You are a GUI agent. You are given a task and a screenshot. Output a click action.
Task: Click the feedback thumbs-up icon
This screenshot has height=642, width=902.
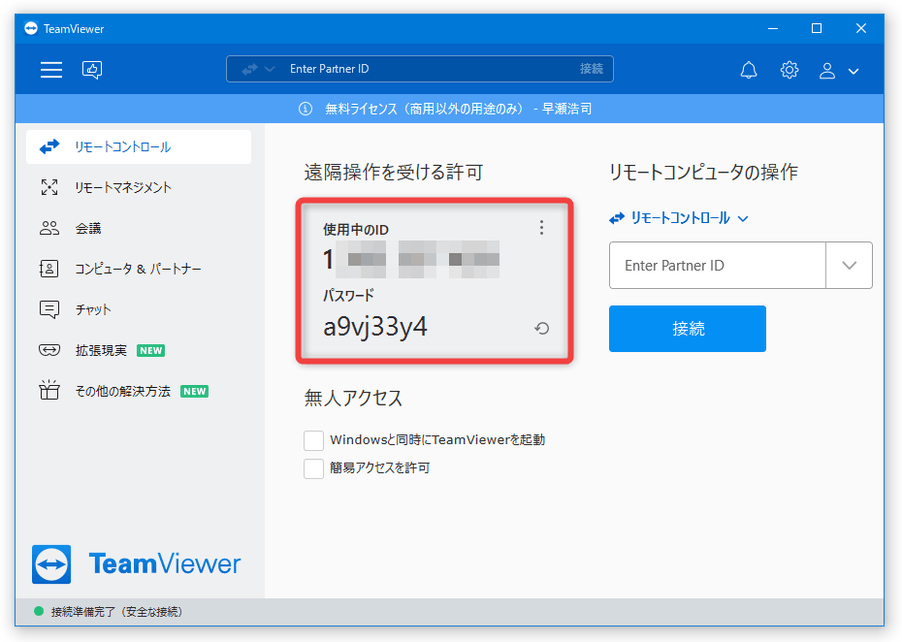coord(92,70)
